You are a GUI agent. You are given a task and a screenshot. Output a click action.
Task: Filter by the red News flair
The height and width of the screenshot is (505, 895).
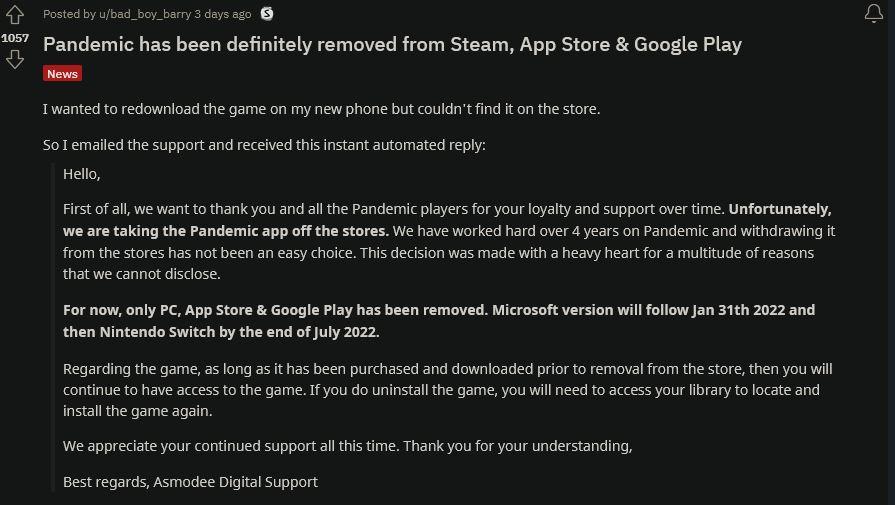click(62, 74)
